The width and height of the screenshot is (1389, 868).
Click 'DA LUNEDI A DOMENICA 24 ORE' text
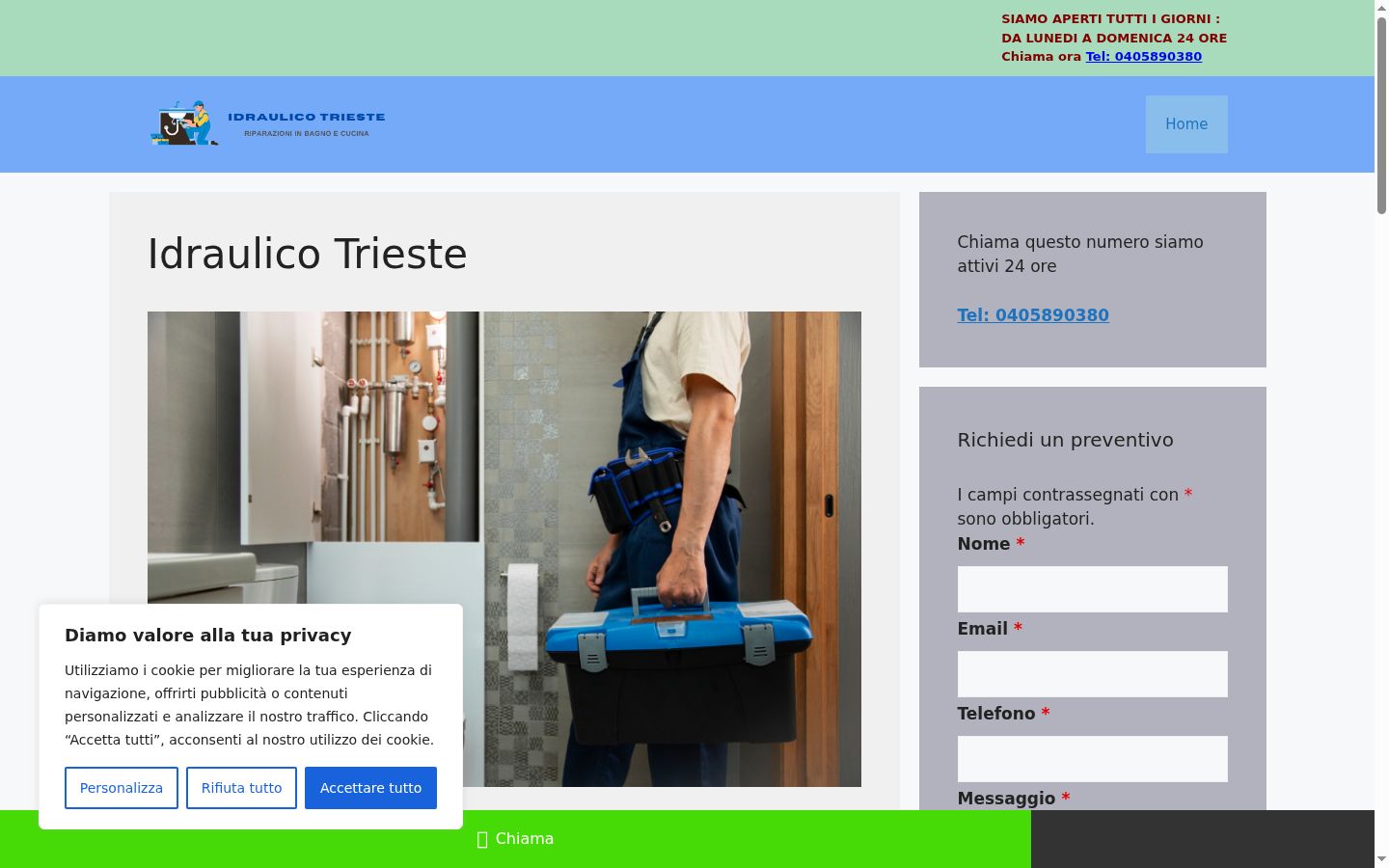(1114, 39)
